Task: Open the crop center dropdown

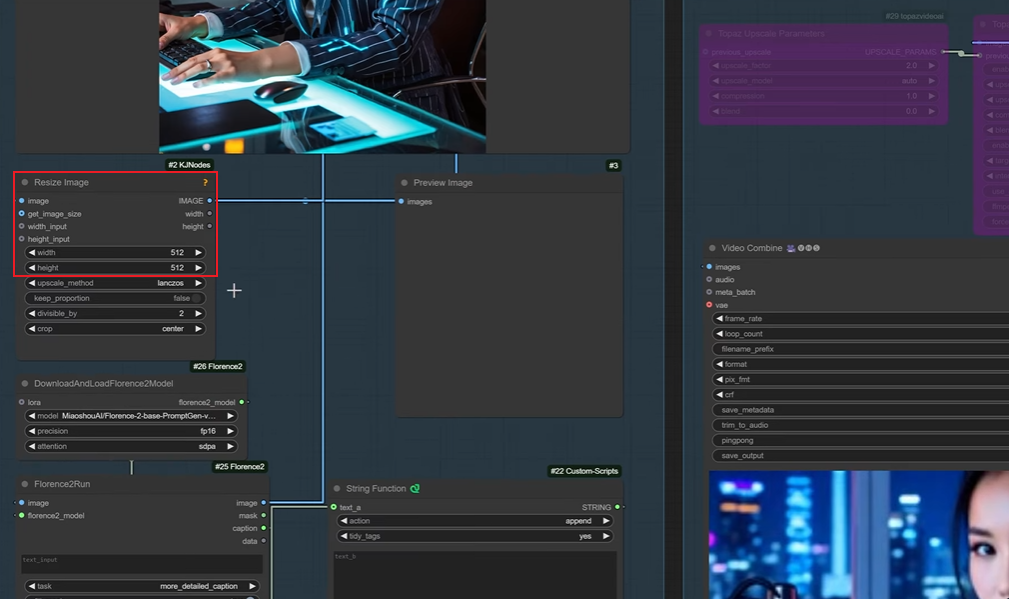Action: click(x=115, y=329)
